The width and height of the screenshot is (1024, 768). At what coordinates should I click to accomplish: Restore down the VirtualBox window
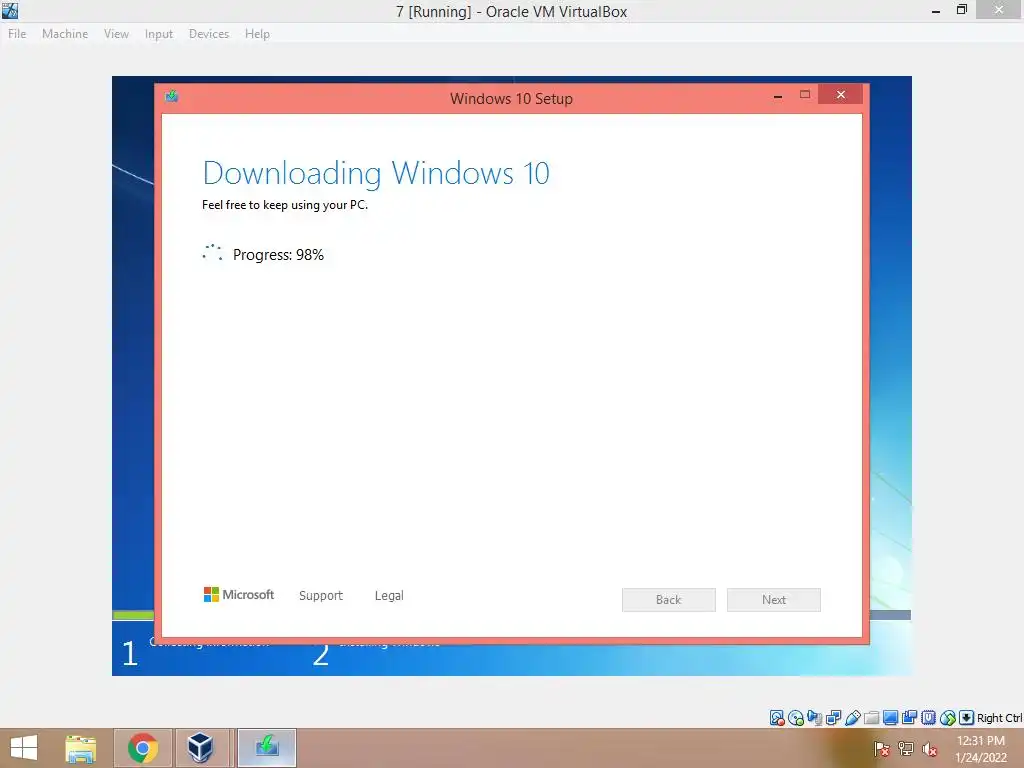click(x=961, y=10)
